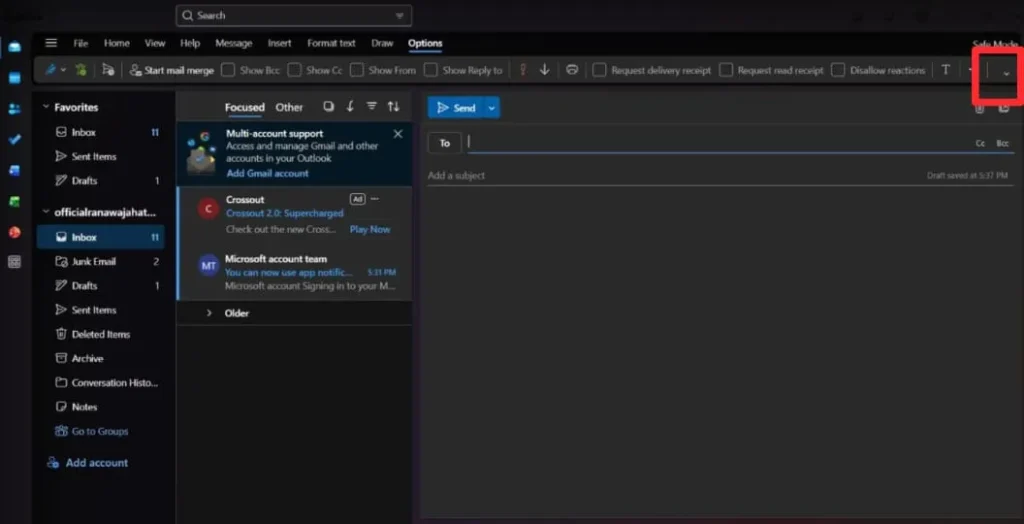Click the Add a subject field

[x=718, y=175]
